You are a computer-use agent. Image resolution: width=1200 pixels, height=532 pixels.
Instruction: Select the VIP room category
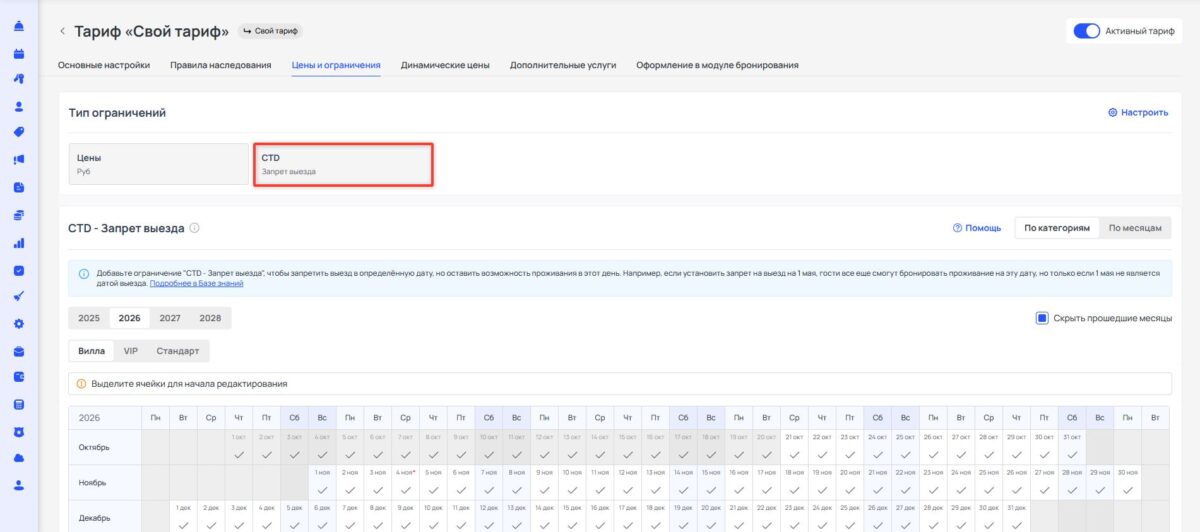coord(131,351)
